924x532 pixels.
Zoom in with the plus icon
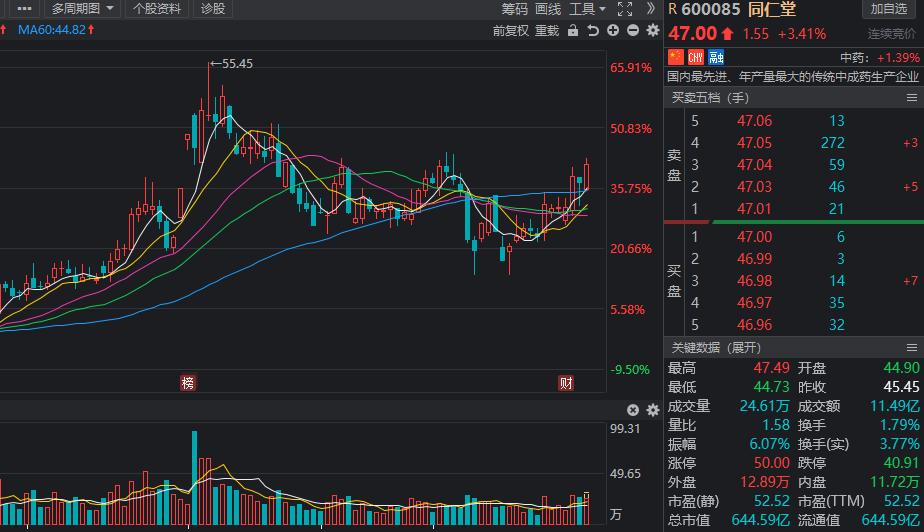pyautogui.click(x=613, y=30)
